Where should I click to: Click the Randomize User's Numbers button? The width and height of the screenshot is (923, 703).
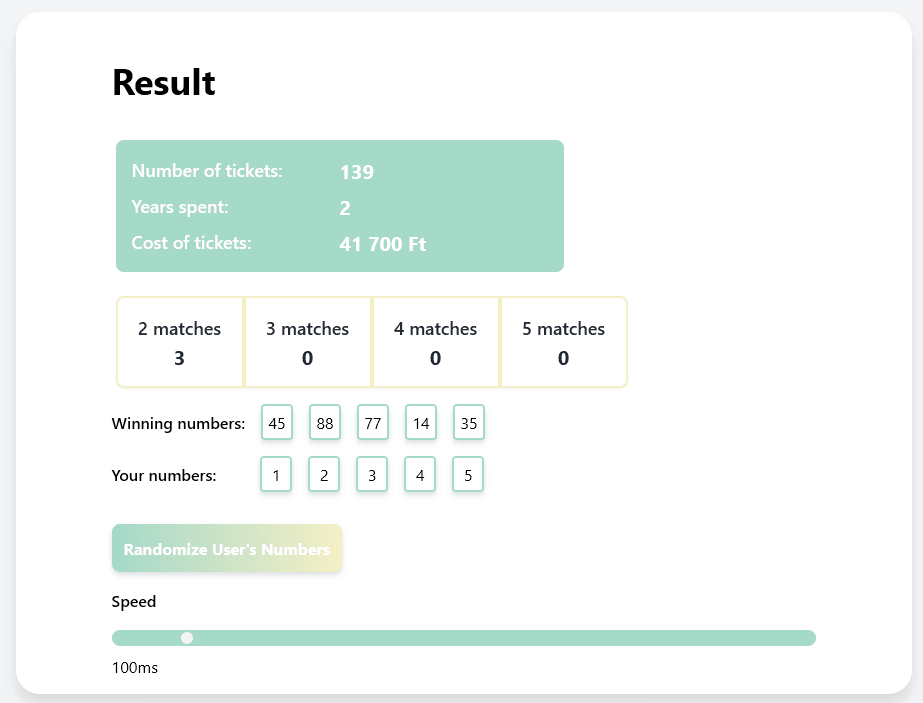[x=227, y=548]
